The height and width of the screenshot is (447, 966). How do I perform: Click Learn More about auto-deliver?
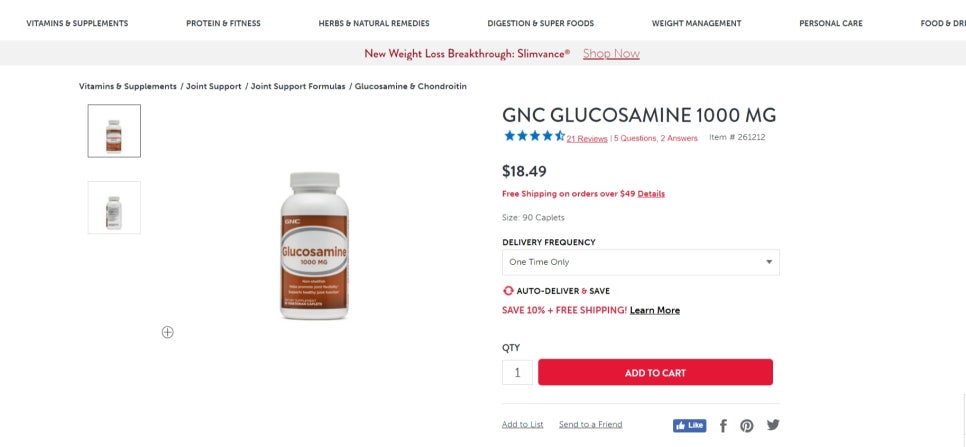coord(655,311)
